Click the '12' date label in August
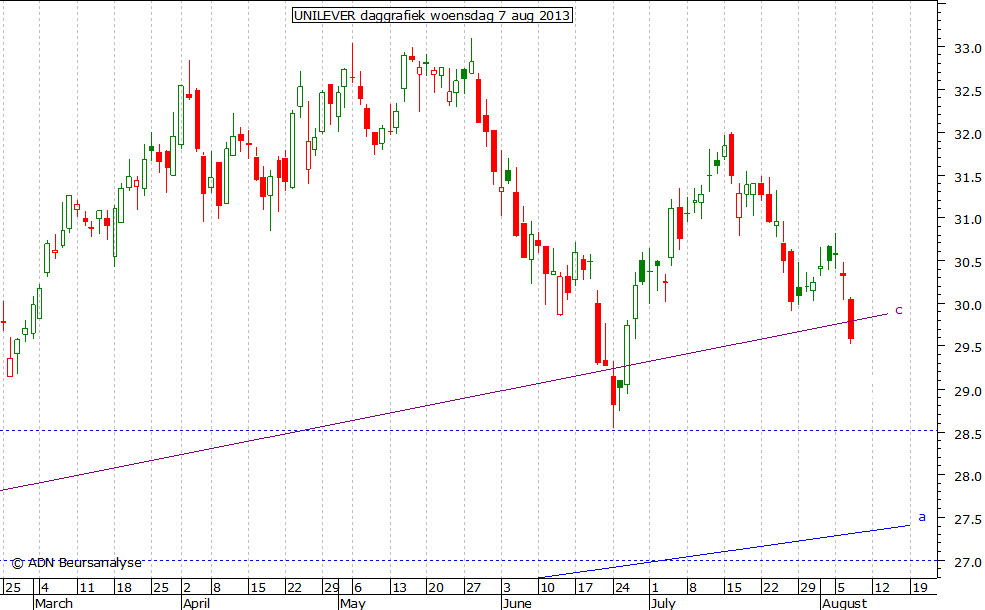This screenshot has height=610, width=985. tap(882, 588)
